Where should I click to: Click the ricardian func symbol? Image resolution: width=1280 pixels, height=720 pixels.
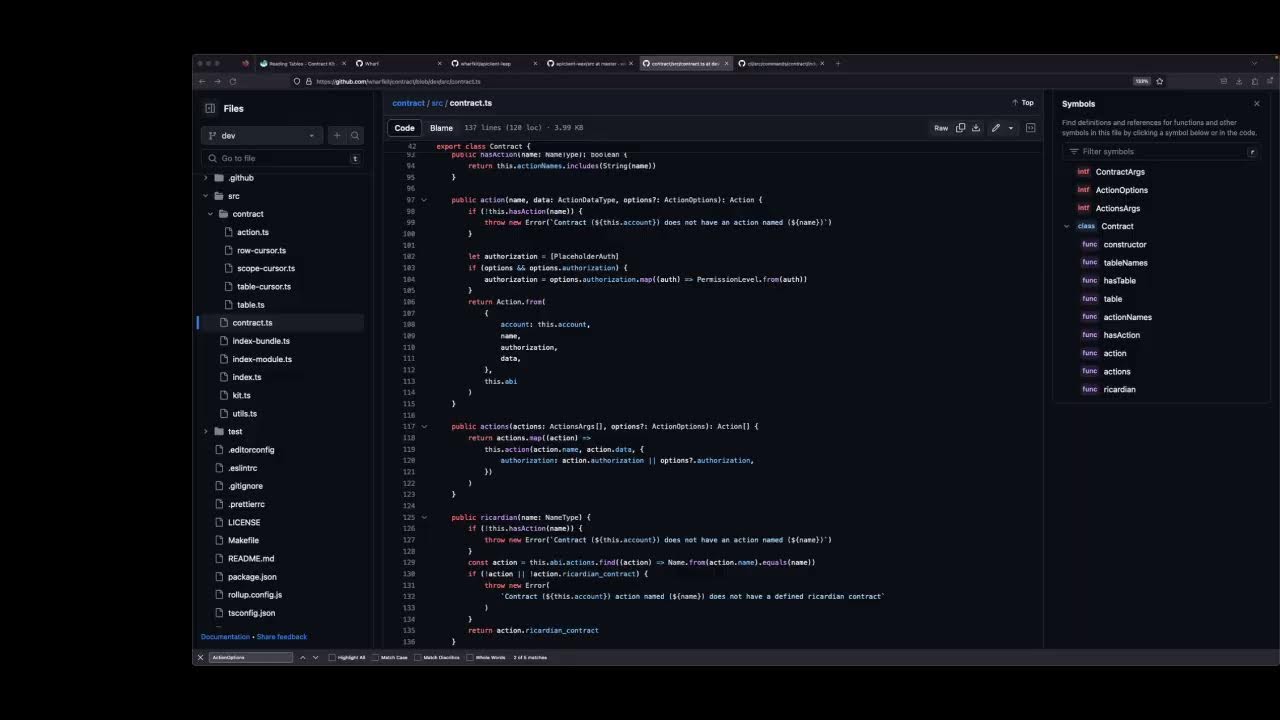pos(1120,389)
